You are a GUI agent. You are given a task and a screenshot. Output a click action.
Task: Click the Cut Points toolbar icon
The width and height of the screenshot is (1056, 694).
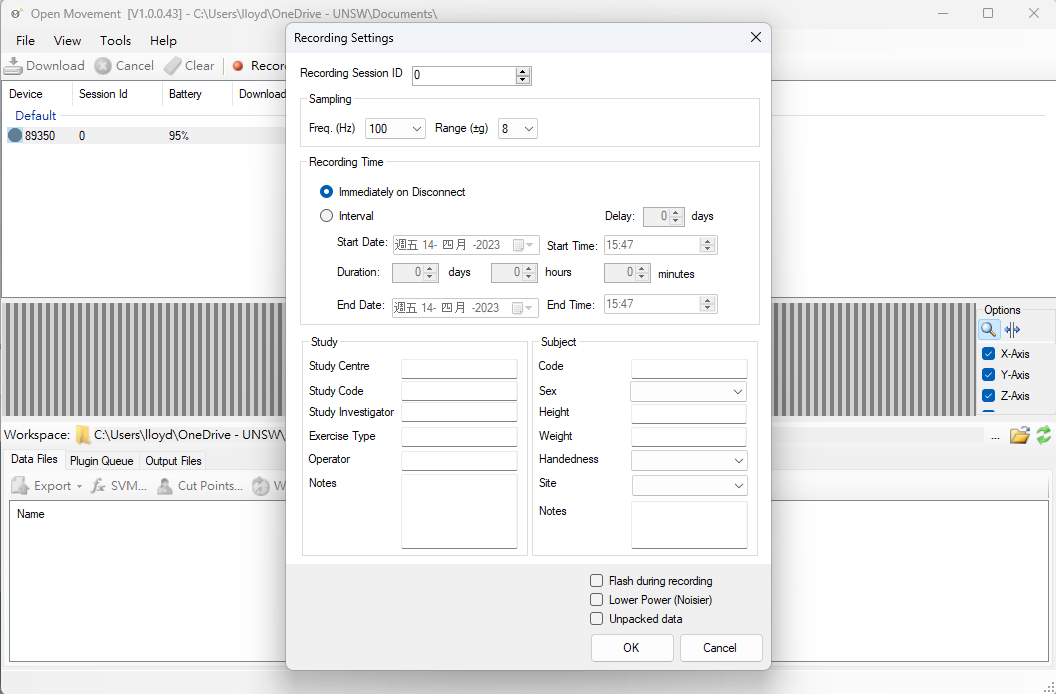coord(164,486)
